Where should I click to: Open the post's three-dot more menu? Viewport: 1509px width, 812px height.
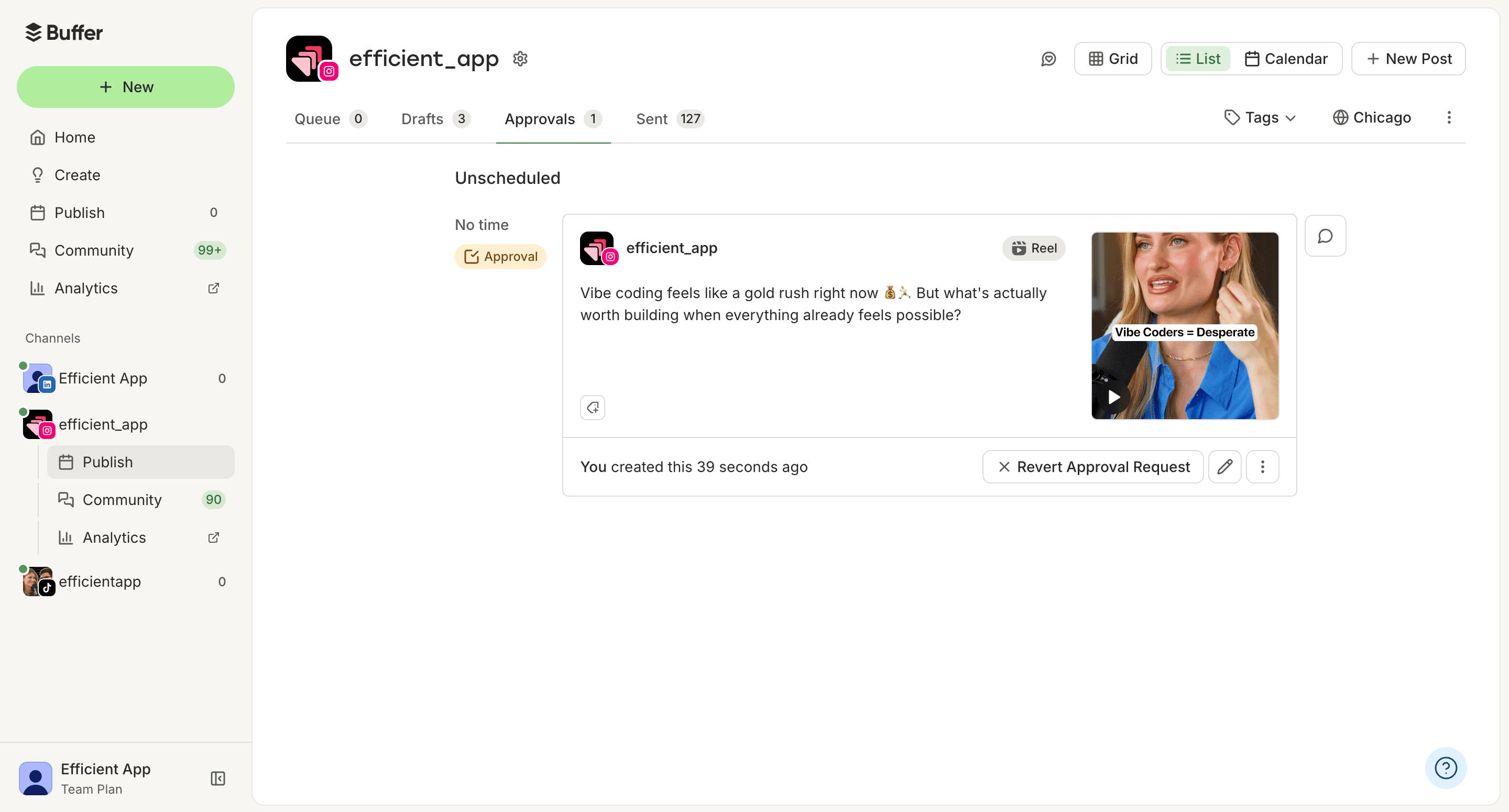point(1262,467)
